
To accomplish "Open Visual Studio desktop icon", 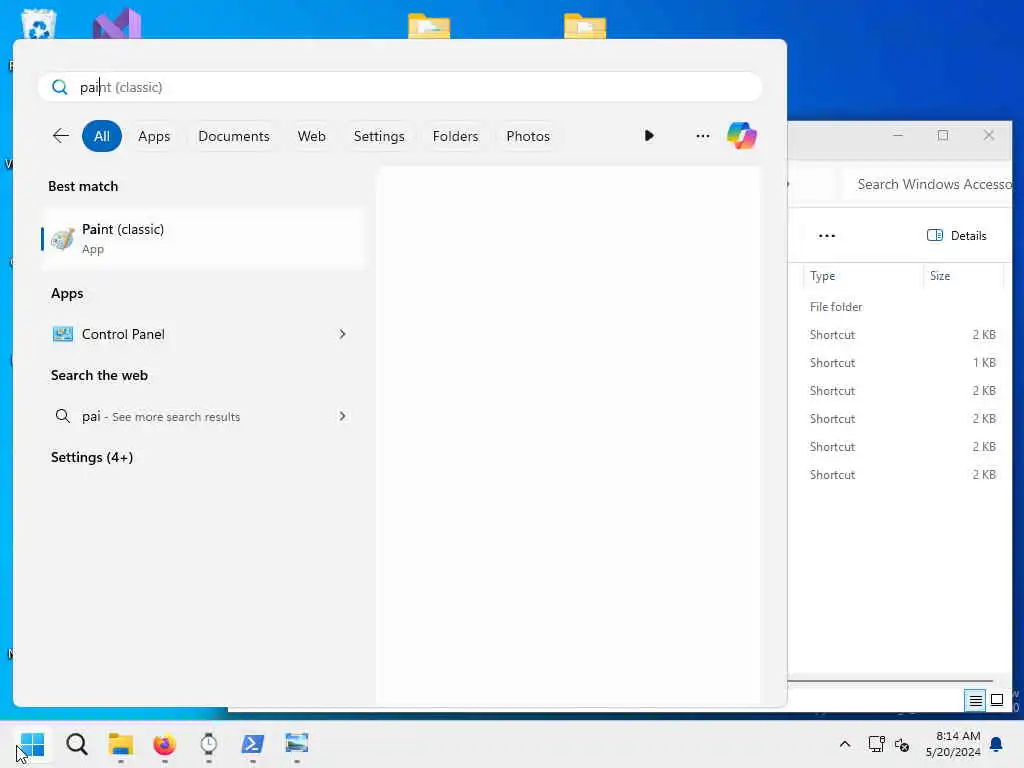I will (x=117, y=24).
